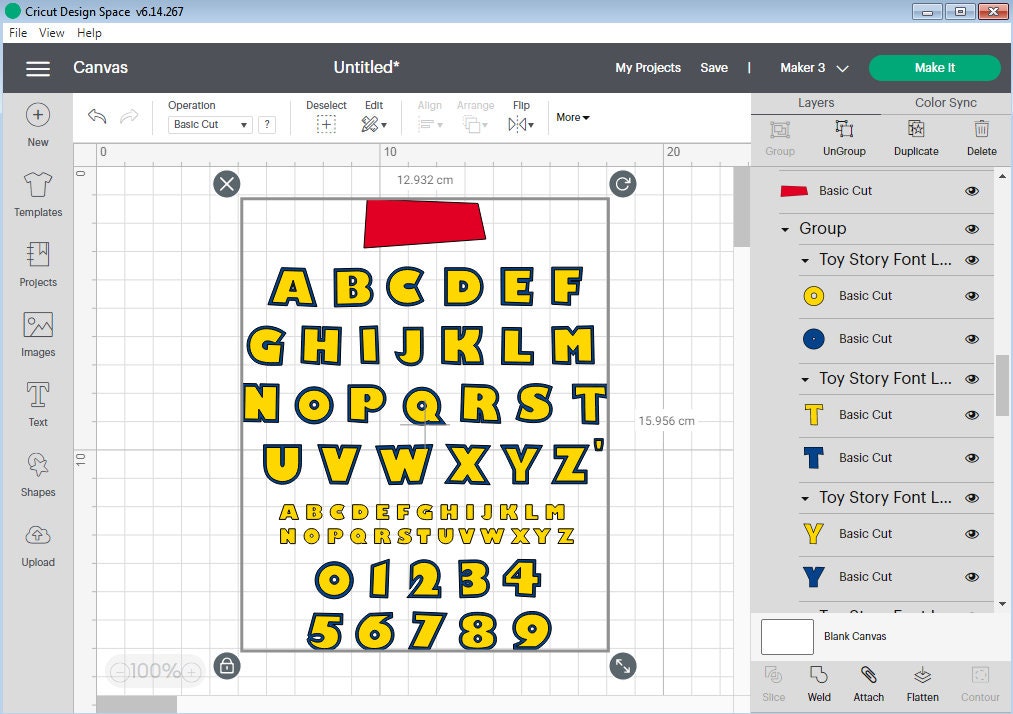The width and height of the screenshot is (1013, 714).
Task: Select the Attach icon
Action: [x=868, y=684]
